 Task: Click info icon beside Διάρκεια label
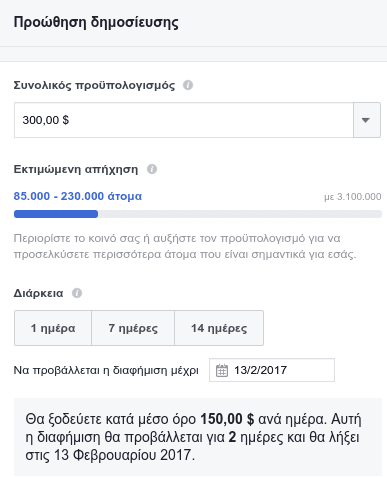point(77,293)
